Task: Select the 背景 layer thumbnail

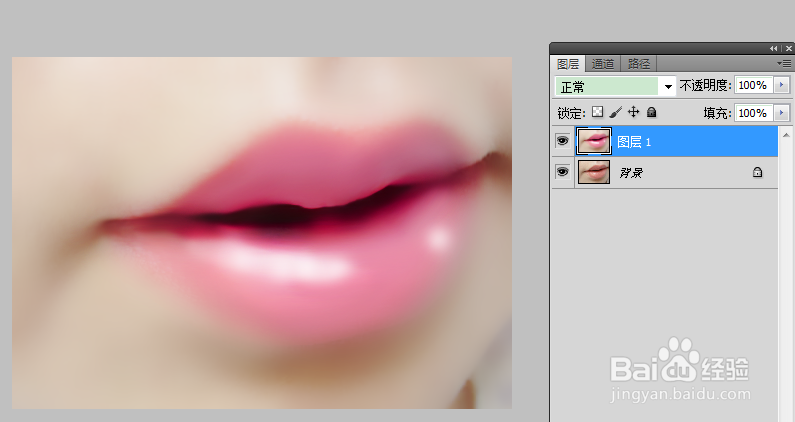Action: click(594, 172)
